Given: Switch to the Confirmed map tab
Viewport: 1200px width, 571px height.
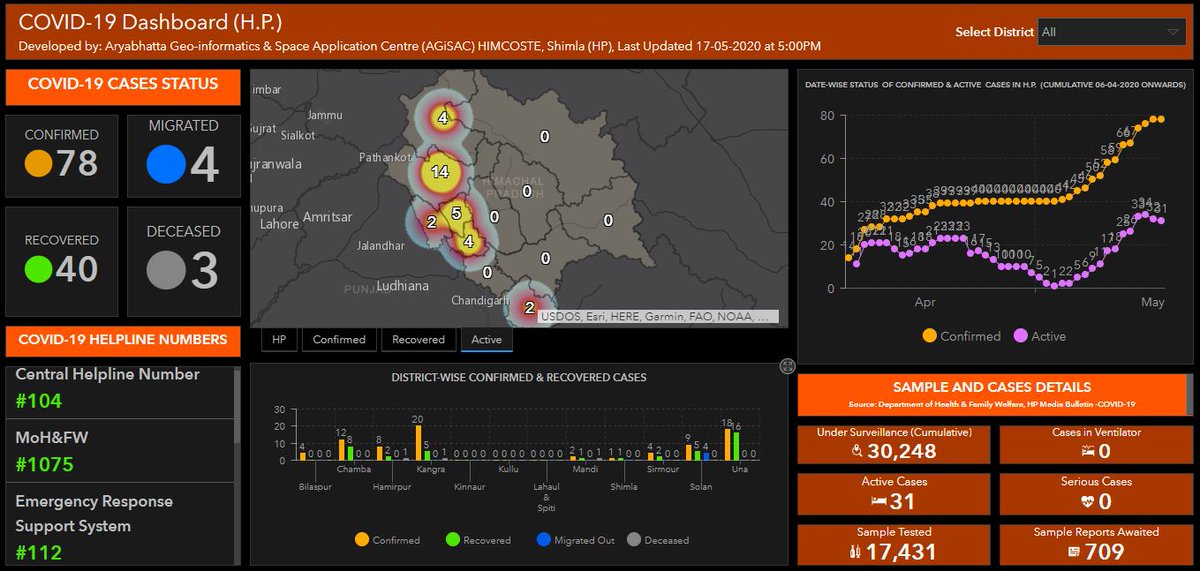Looking at the screenshot, I should (339, 340).
